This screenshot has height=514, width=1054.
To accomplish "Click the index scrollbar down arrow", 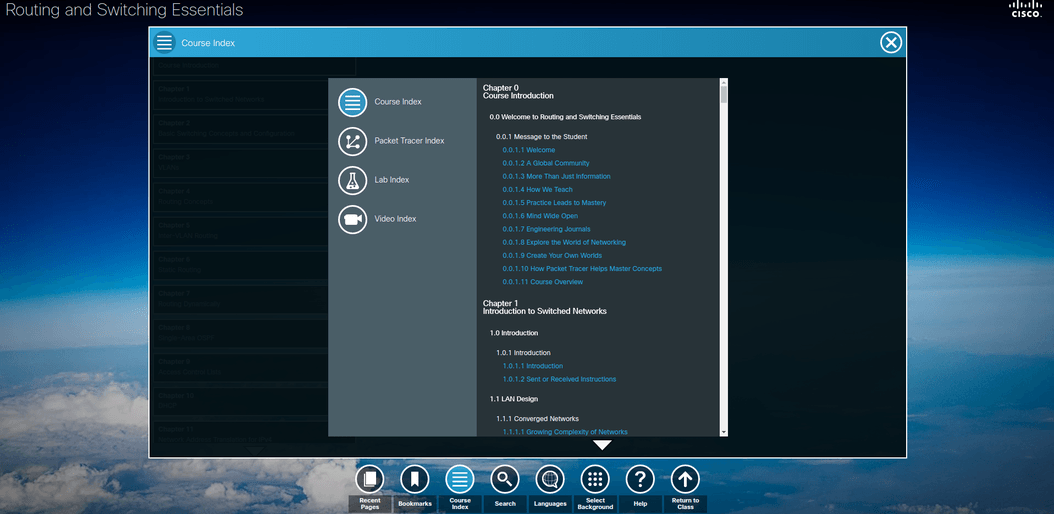I will (724, 432).
